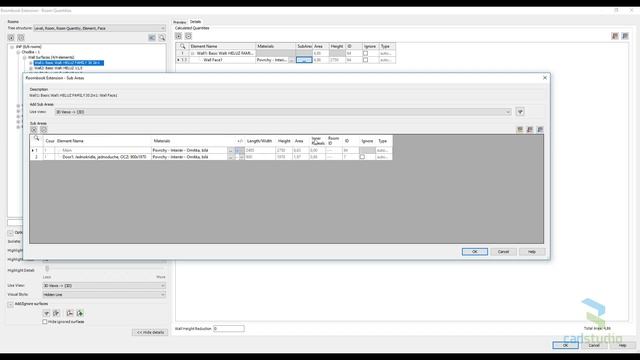Click Length/Width column header in Sub Areas table
Screen dimensions: 640x360
(260, 141)
